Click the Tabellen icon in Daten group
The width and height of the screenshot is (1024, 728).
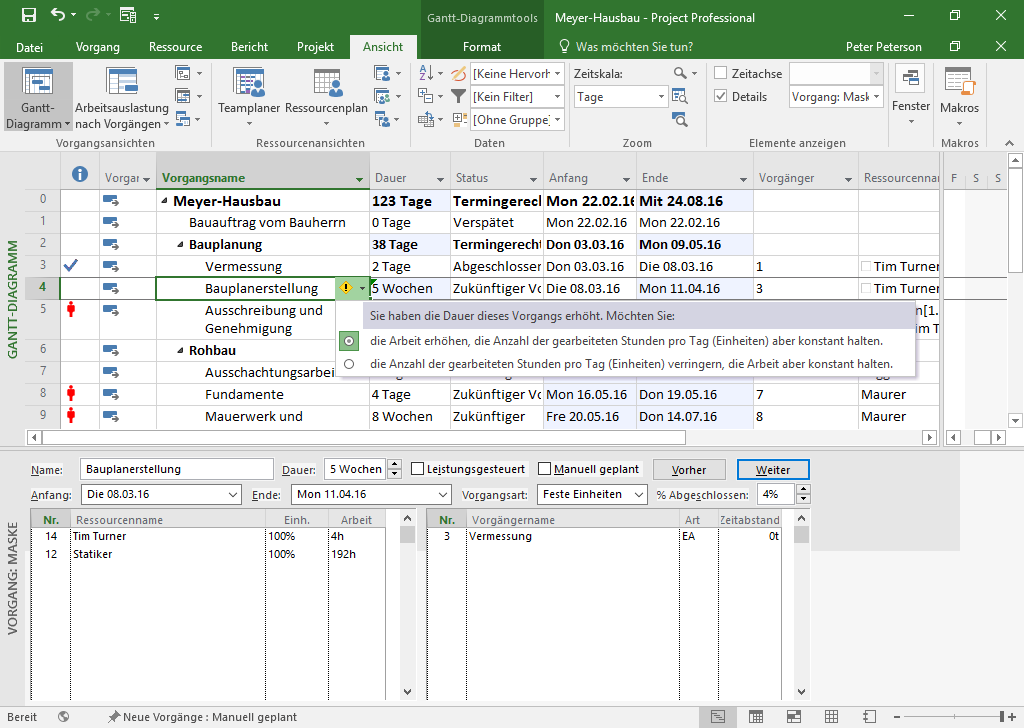click(426, 119)
